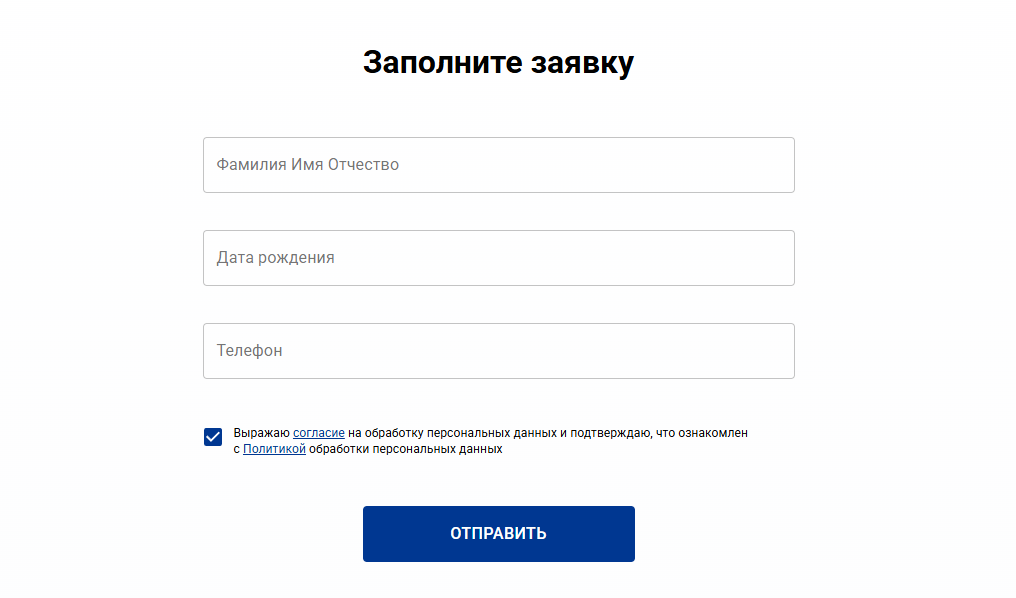
Task: Click the Заполните заявку heading
Action: click(498, 62)
